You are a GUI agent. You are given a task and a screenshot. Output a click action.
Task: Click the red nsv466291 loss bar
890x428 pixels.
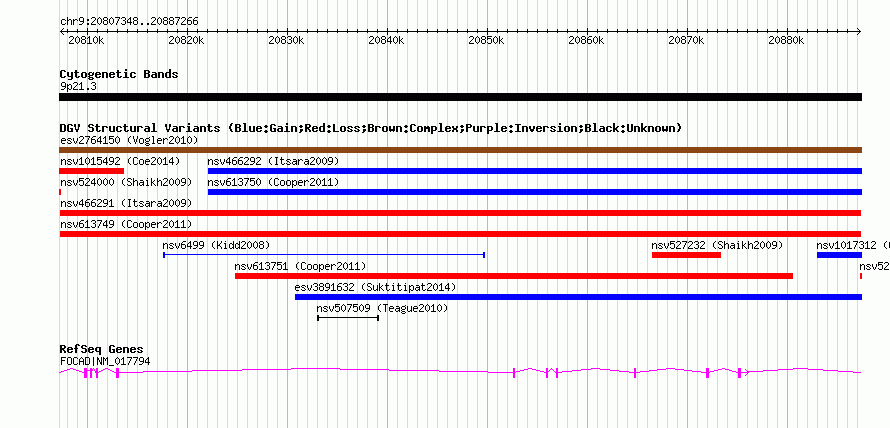(460, 213)
